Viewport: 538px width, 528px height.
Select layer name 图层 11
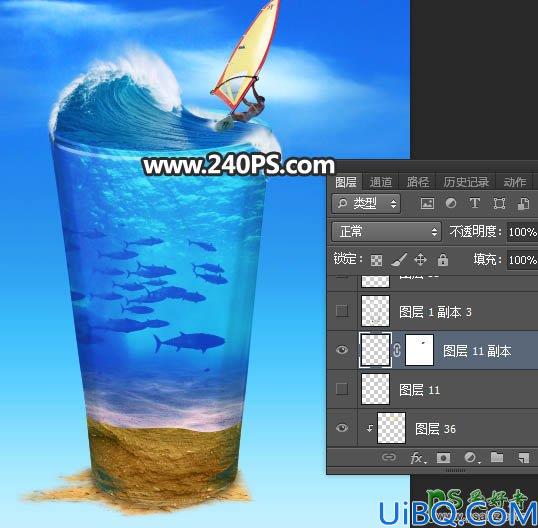(x=419, y=390)
